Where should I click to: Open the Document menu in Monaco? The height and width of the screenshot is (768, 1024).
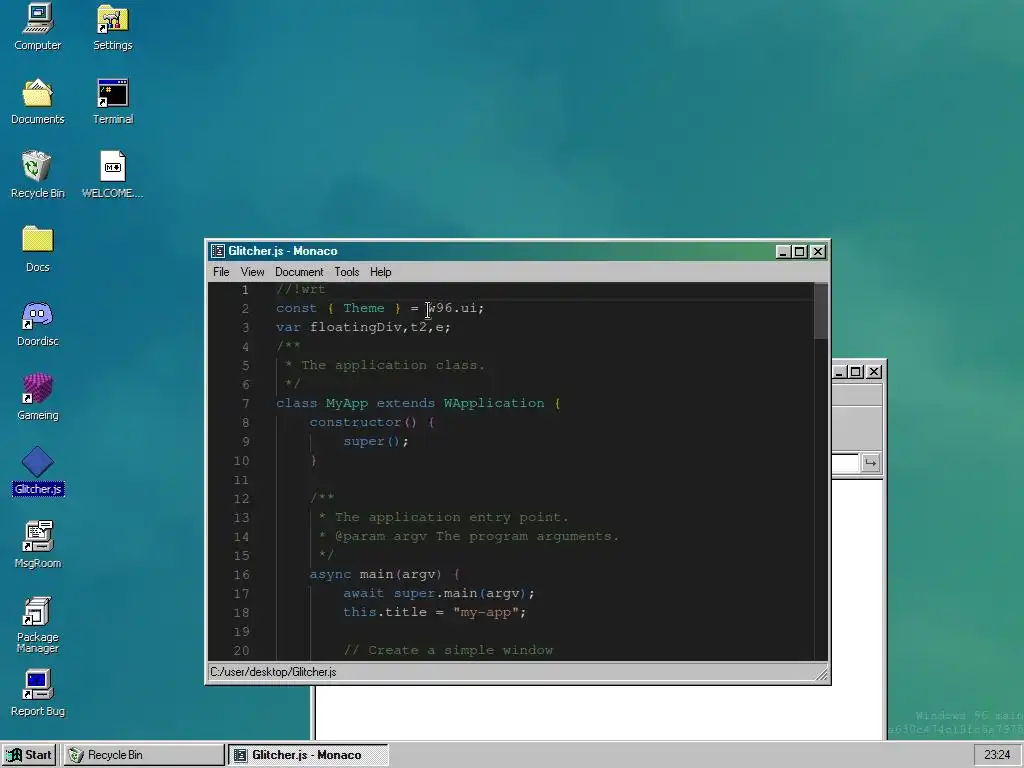pyautogui.click(x=299, y=272)
